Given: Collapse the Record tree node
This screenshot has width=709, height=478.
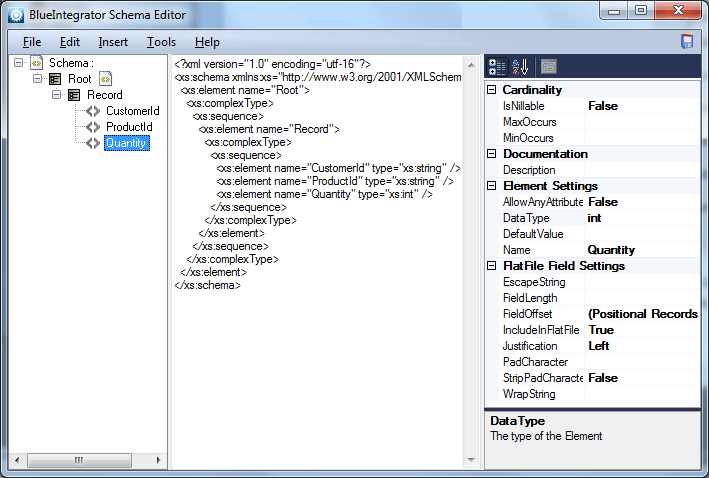Looking at the screenshot, I should coord(57,95).
